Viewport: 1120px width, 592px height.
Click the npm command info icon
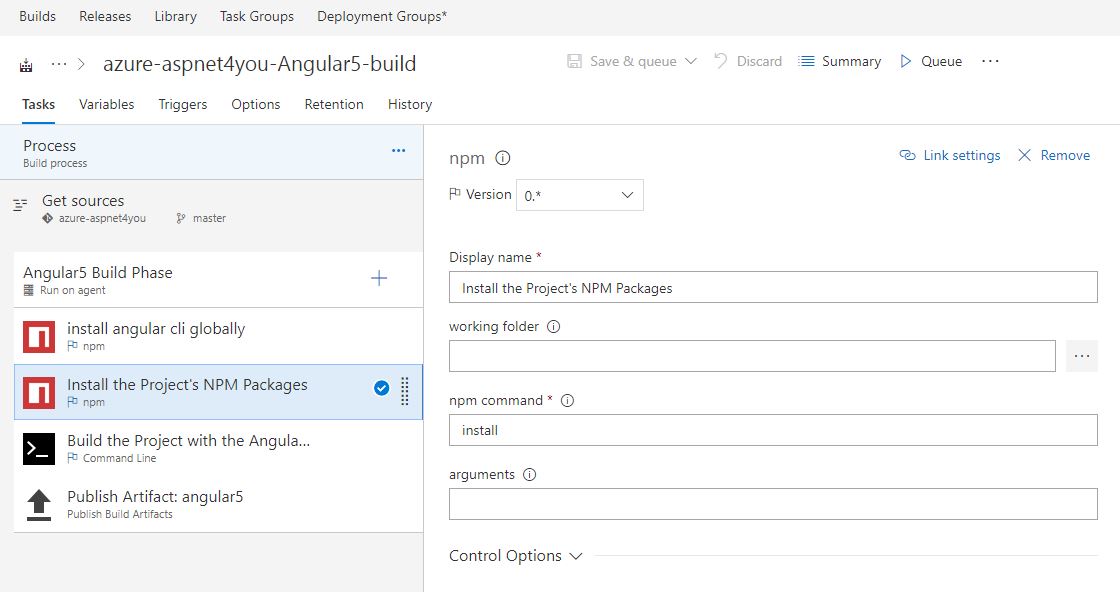(x=568, y=401)
